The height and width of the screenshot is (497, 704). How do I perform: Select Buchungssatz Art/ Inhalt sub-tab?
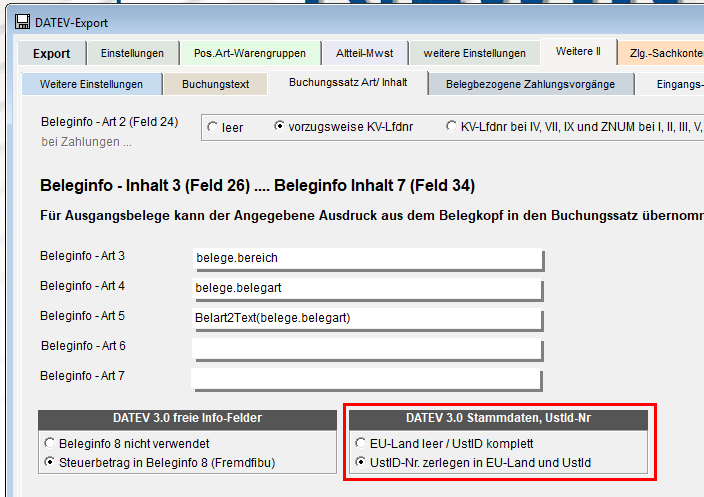click(x=348, y=83)
